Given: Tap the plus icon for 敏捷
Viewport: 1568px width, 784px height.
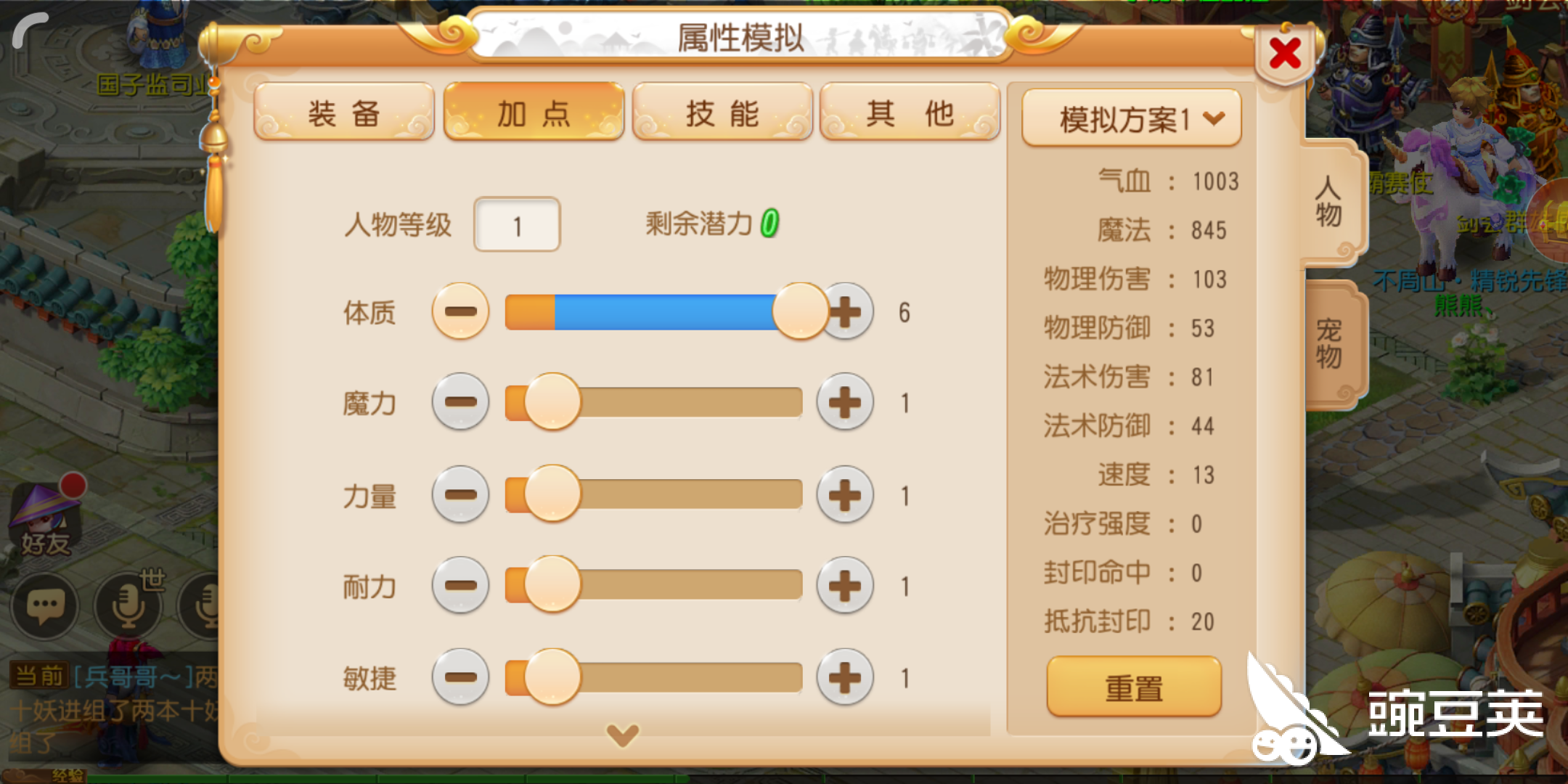Looking at the screenshot, I should click(844, 677).
